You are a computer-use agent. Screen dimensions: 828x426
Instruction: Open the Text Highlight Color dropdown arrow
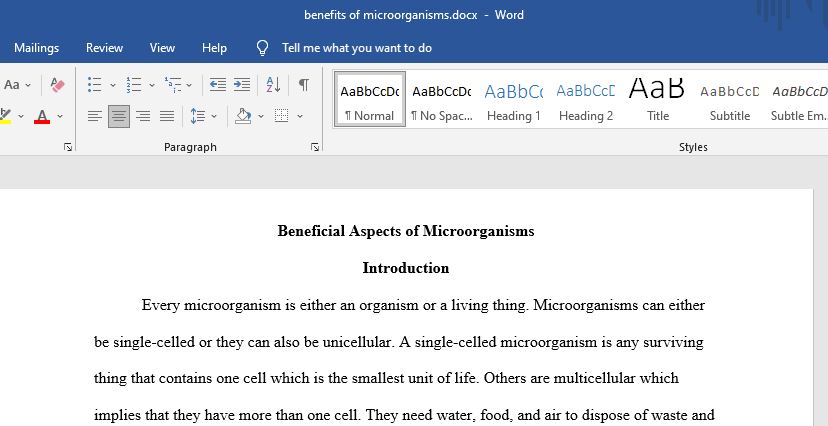(x=21, y=116)
